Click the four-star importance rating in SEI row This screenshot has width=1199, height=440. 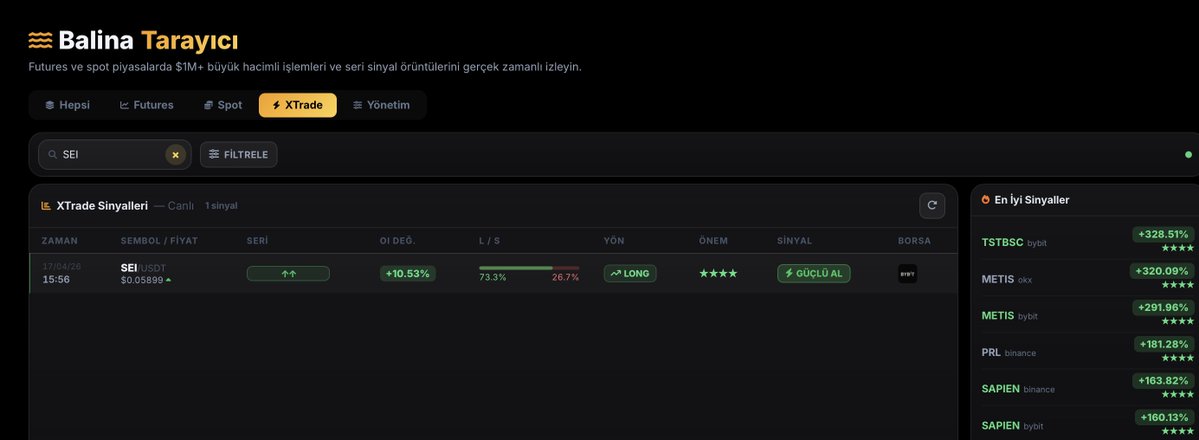(718, 273)
